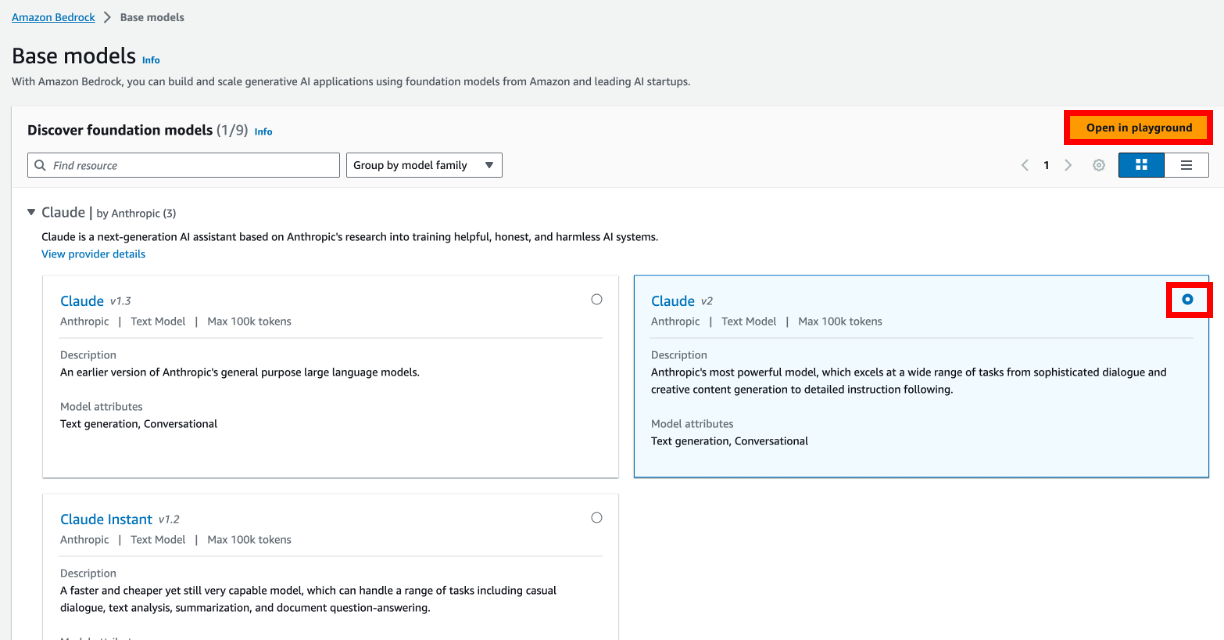Click Base models breadcrumb text
Viewport: 1224px width, 640px height.
click(152, 17)
